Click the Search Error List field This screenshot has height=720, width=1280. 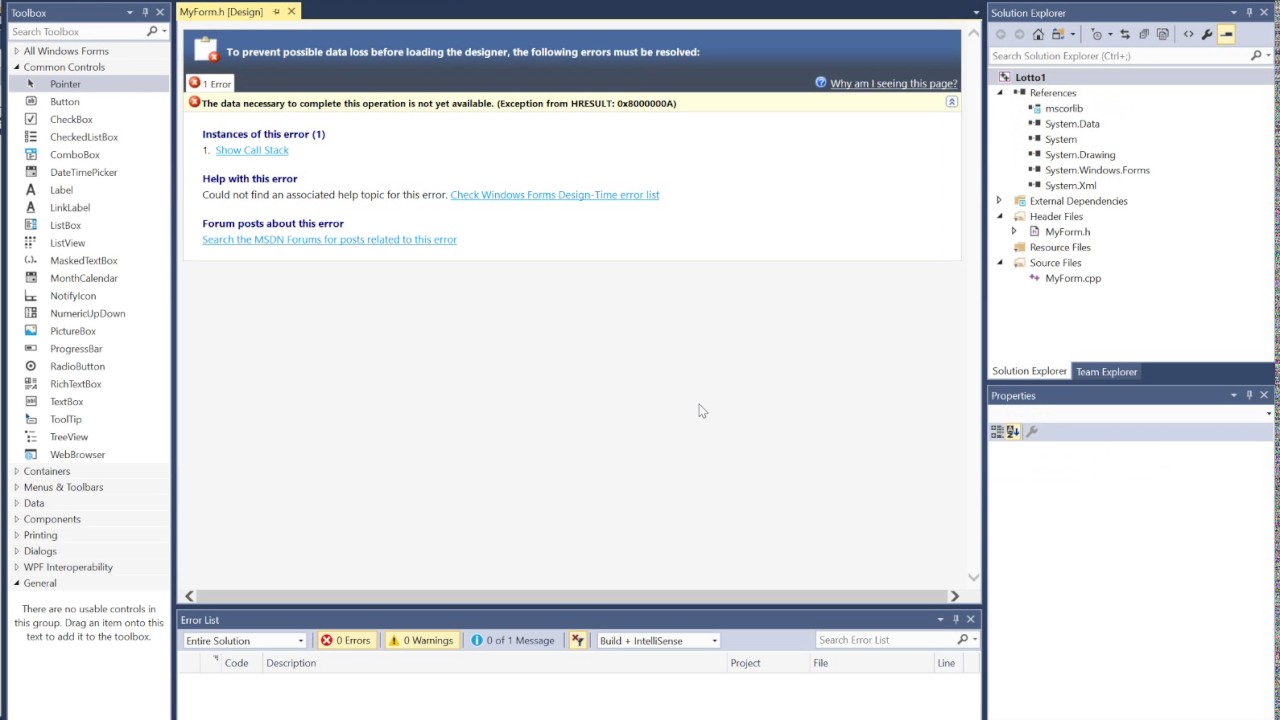[x=885, y=640]
